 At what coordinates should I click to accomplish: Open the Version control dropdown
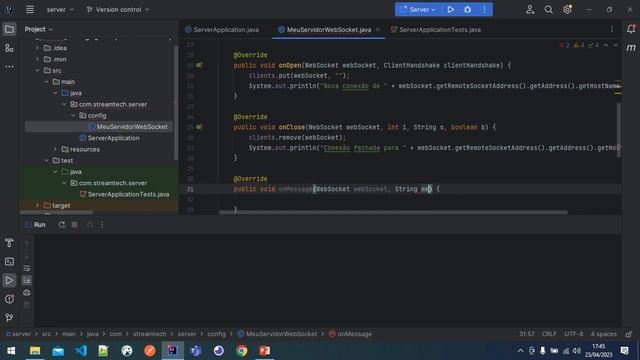coord(118,9)
